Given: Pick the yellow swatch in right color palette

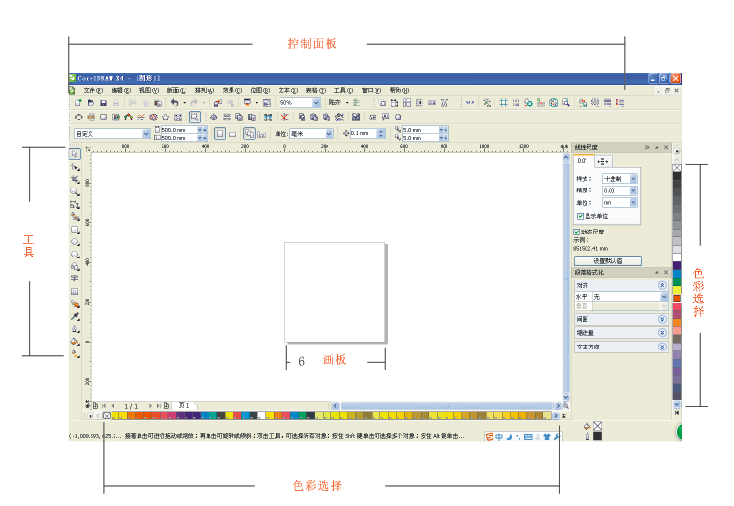Looking at the screenshot, I should [677, 290].
